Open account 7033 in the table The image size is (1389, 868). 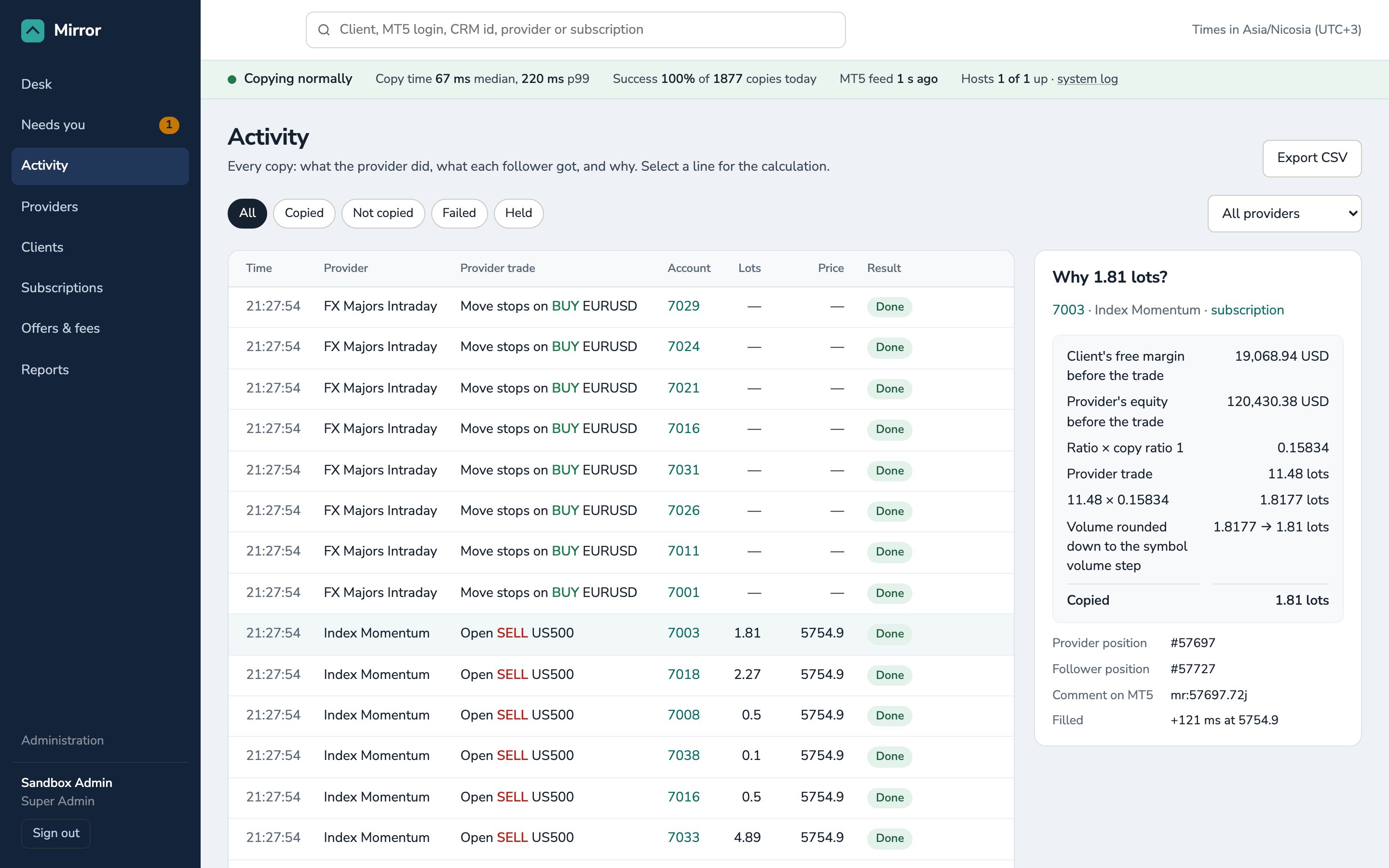(683, 838)
